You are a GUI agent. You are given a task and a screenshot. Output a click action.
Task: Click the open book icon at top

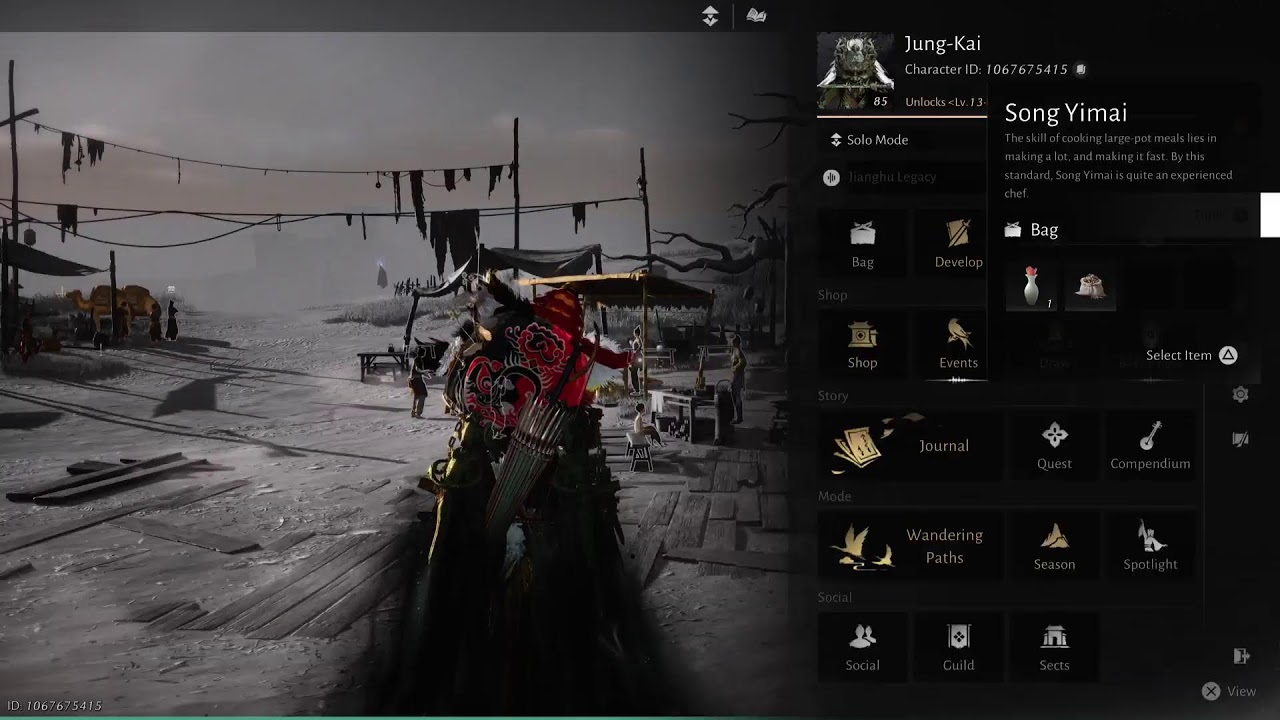point(757,16)
